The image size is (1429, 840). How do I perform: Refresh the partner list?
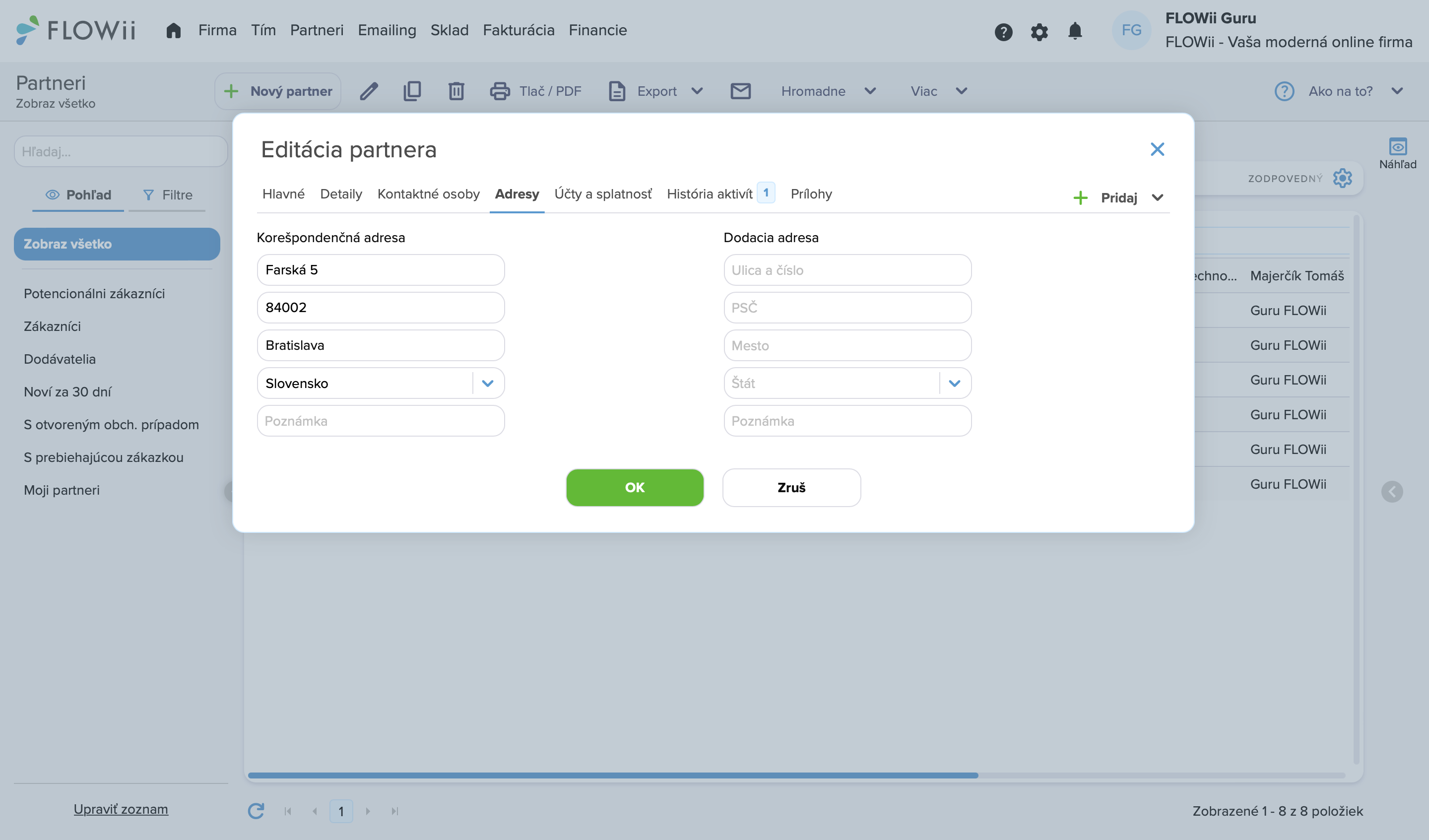(257, 811)
